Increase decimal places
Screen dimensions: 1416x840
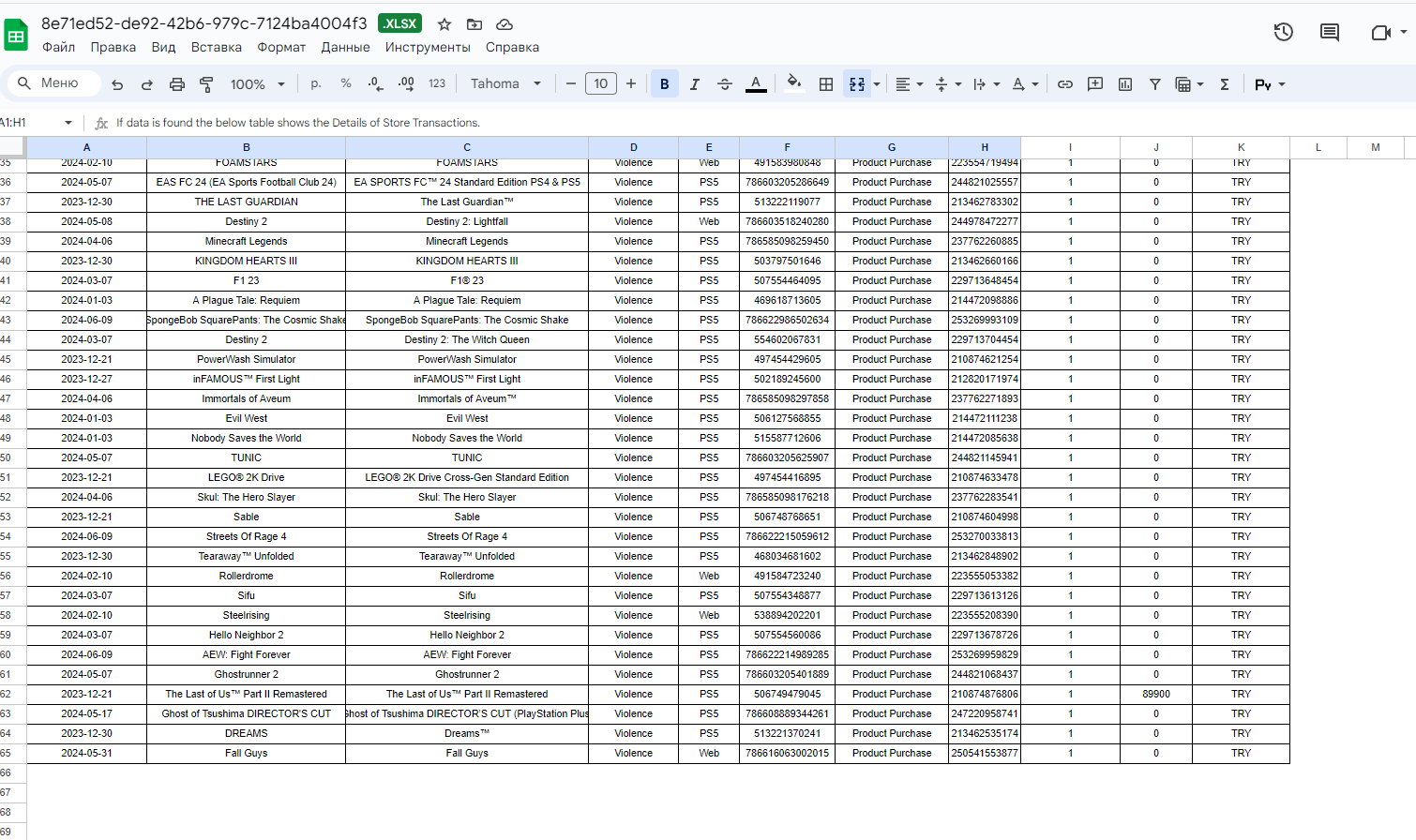coord(406,83)
